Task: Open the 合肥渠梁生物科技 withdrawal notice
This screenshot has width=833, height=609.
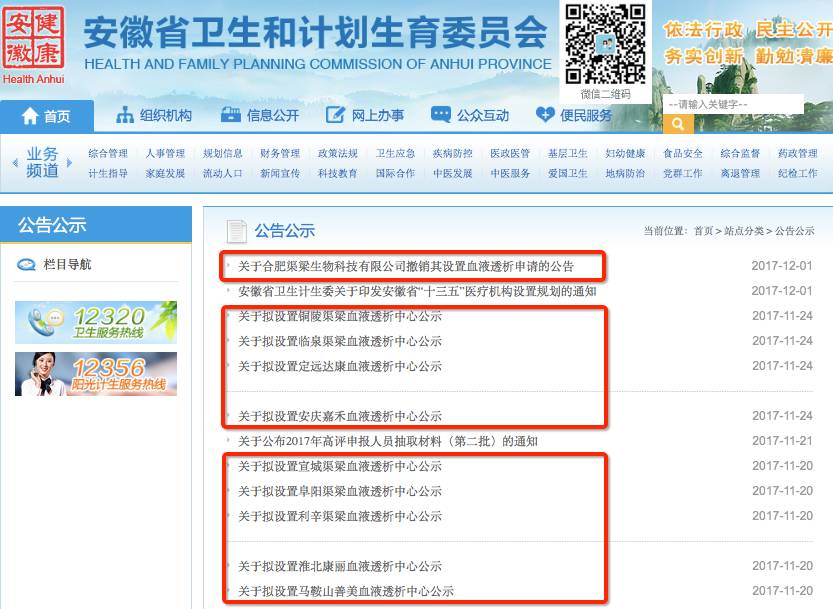Action: coord(406,266)
